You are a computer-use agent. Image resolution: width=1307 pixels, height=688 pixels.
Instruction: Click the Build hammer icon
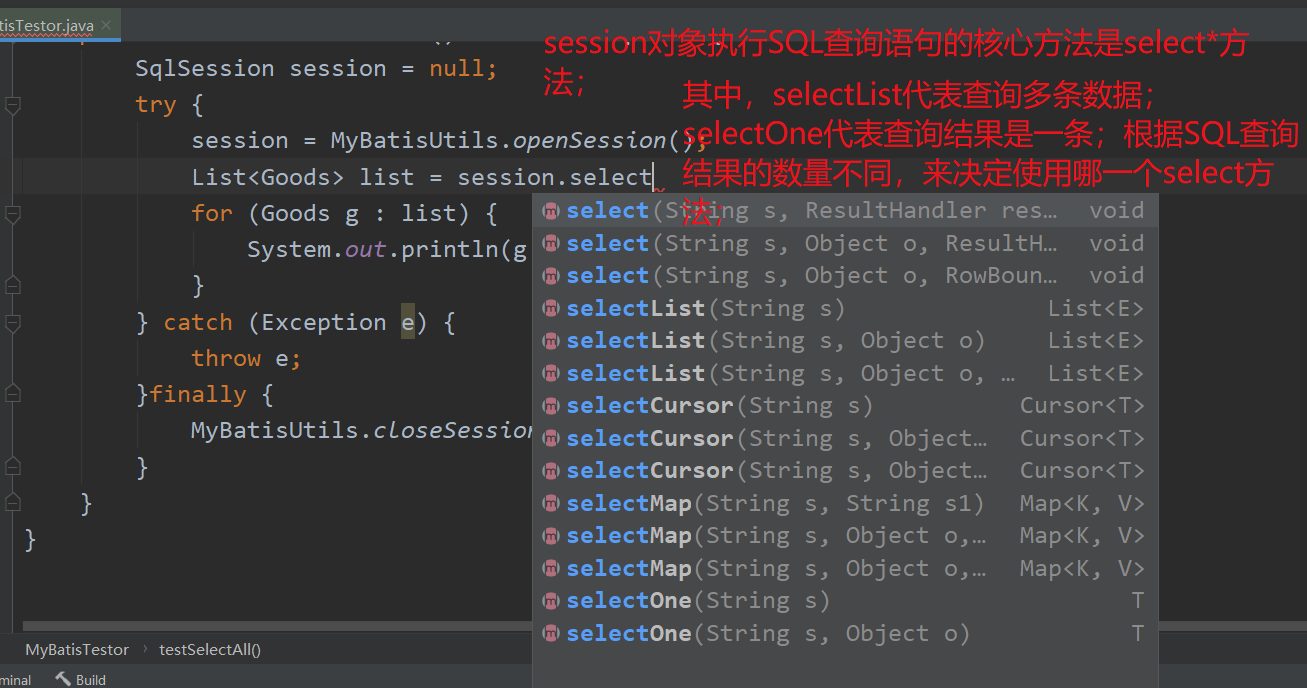(63, 679)
